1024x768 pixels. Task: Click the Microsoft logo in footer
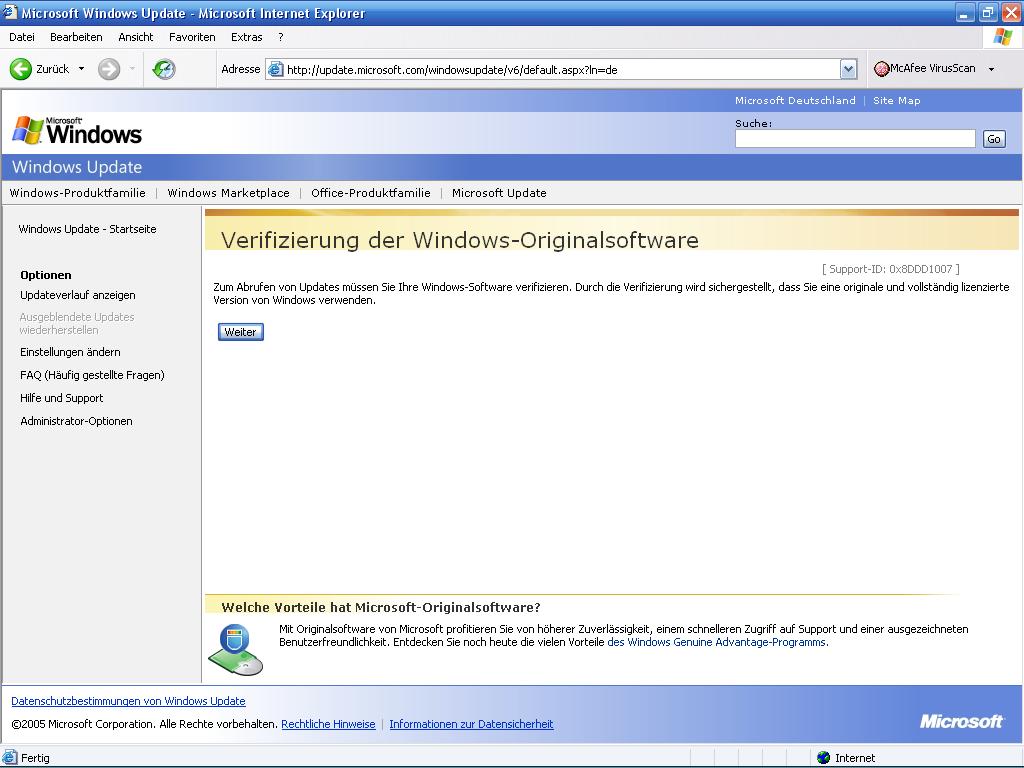point(961,721)
